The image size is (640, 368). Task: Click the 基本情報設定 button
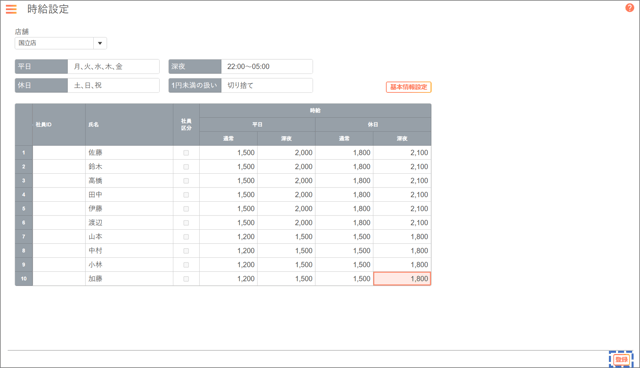409,87
